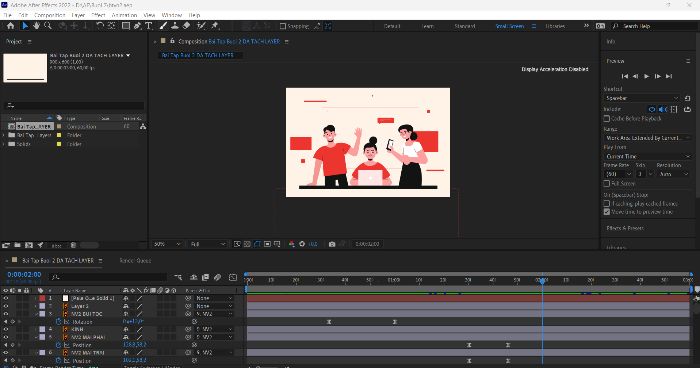Toggle include audio icon in Preview
The height and width of the screenshot is (368, 700).
click(663, 109)
